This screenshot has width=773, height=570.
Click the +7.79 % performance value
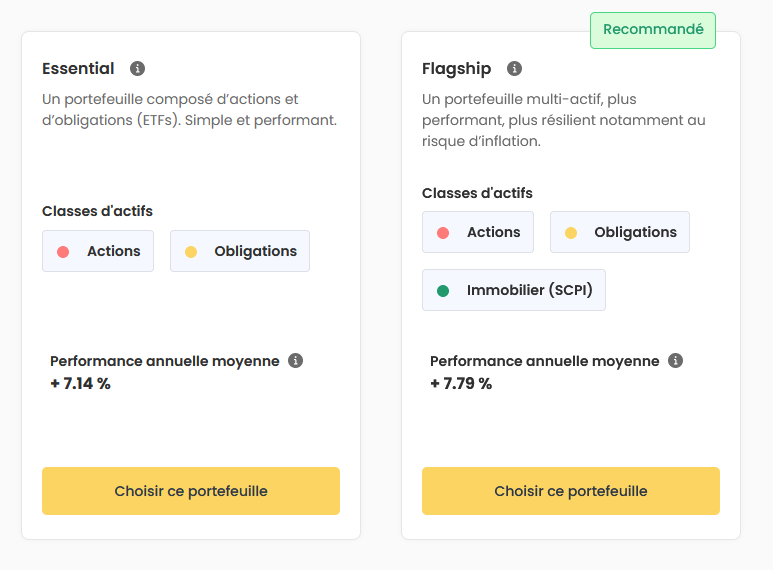point(461,384)
